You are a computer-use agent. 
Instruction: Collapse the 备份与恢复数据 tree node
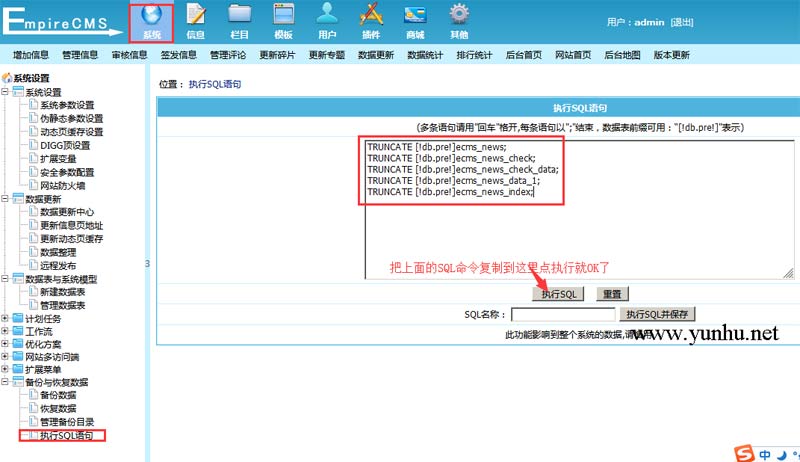click(5, 381)
